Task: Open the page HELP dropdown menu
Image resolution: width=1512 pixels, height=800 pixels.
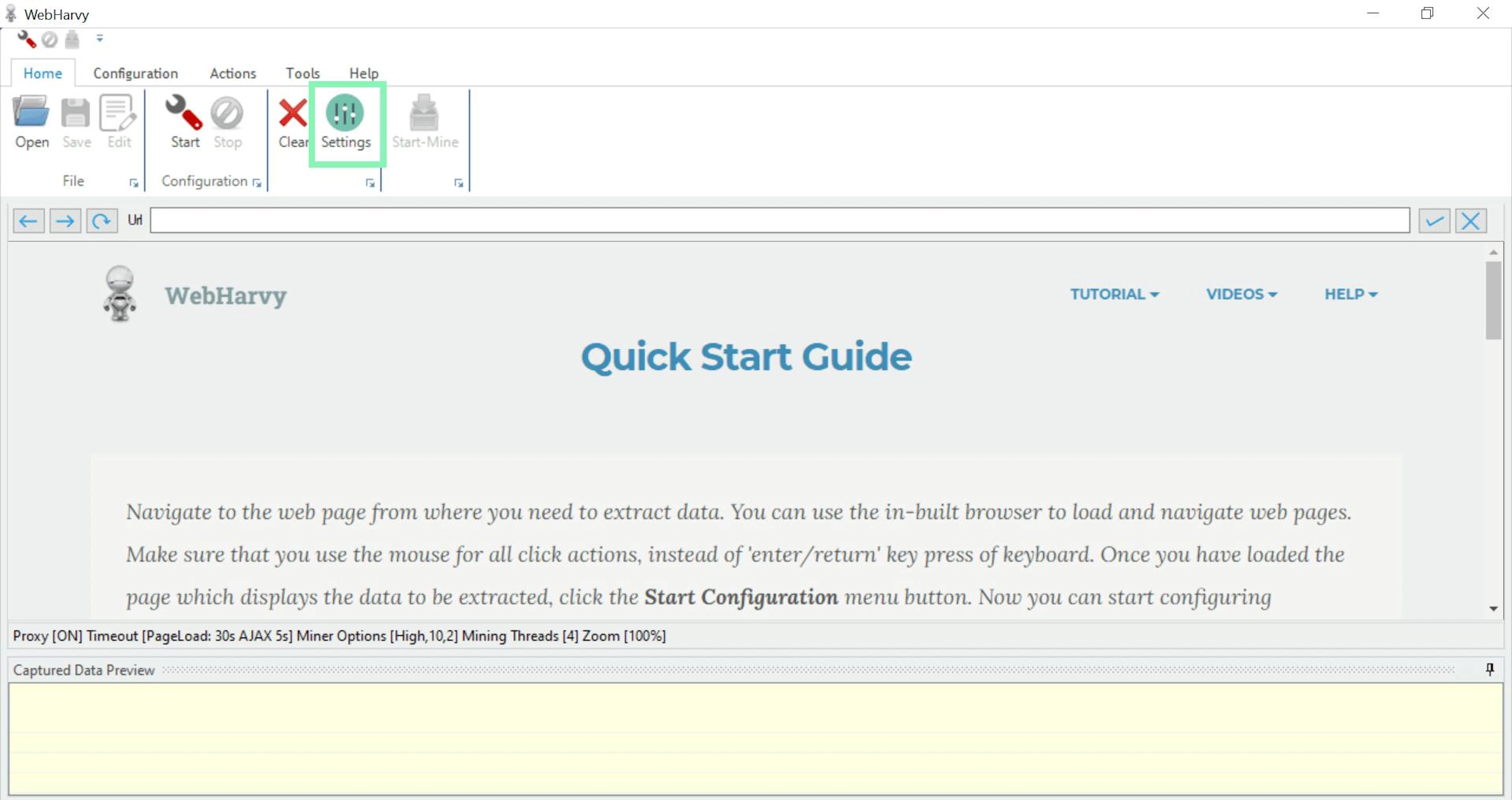Action: [1351, 294]
